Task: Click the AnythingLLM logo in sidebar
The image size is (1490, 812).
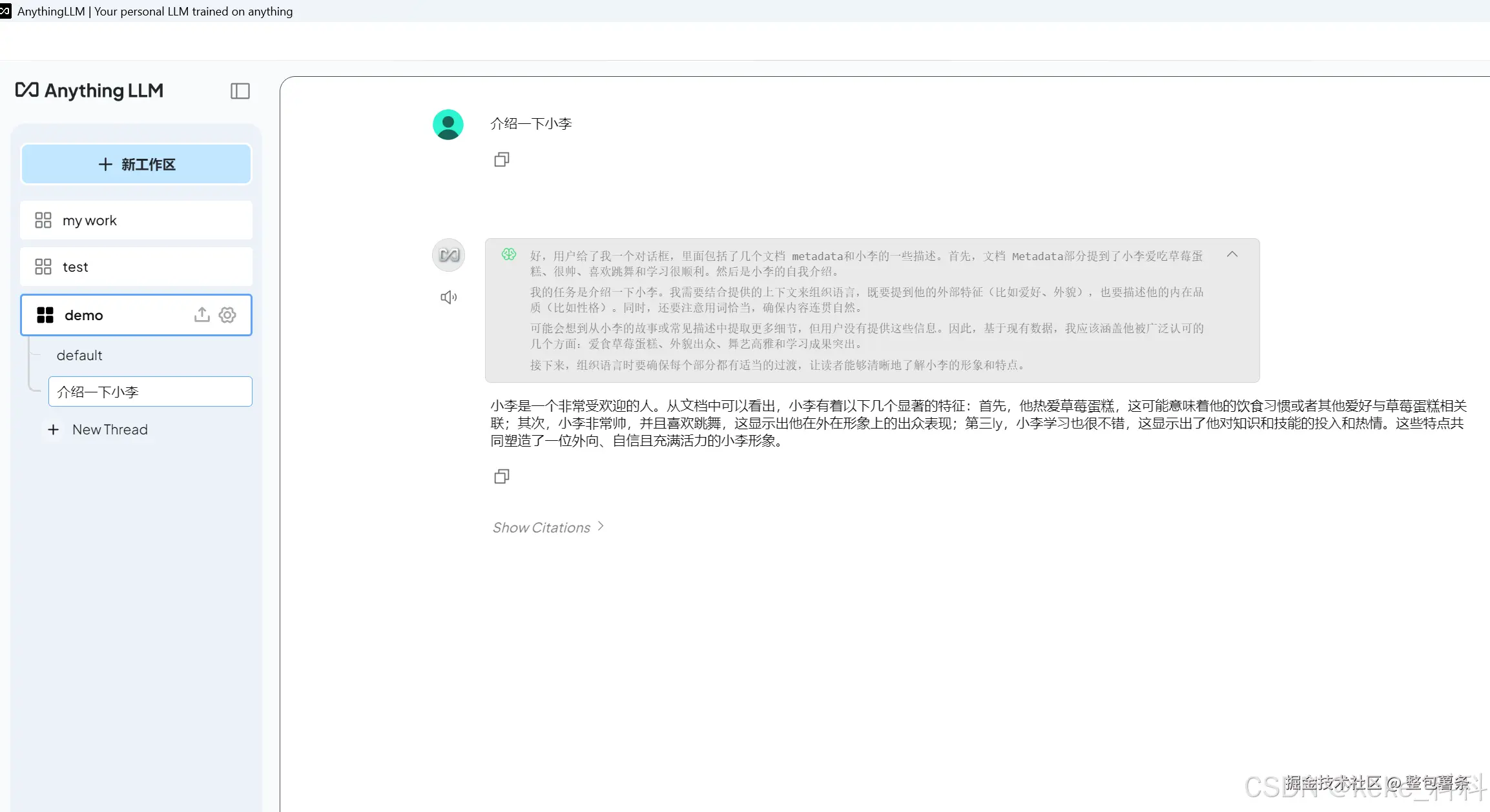Action: pos(89,91)
